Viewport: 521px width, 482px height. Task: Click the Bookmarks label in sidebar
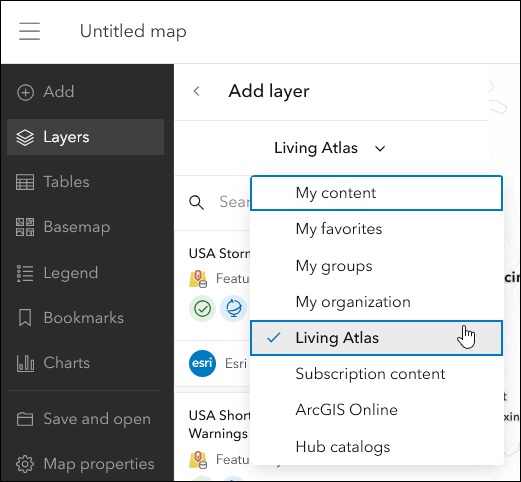[x=84, y=318]
